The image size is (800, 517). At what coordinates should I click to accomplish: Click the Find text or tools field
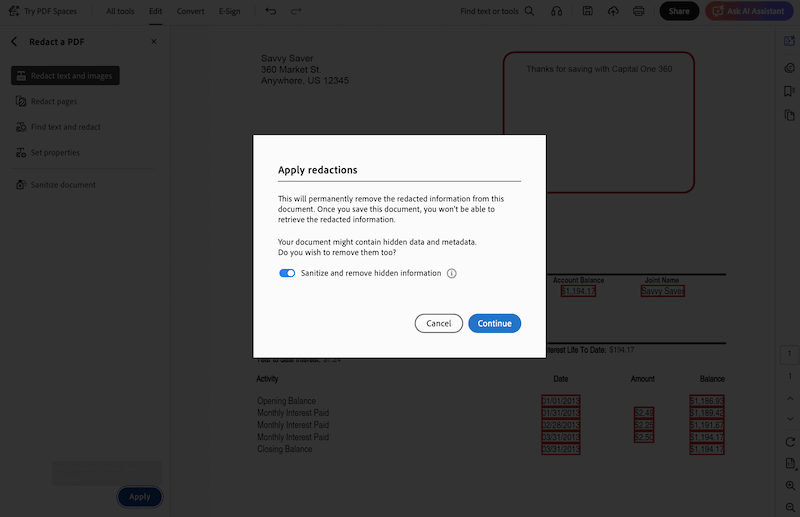coord(489,11)
